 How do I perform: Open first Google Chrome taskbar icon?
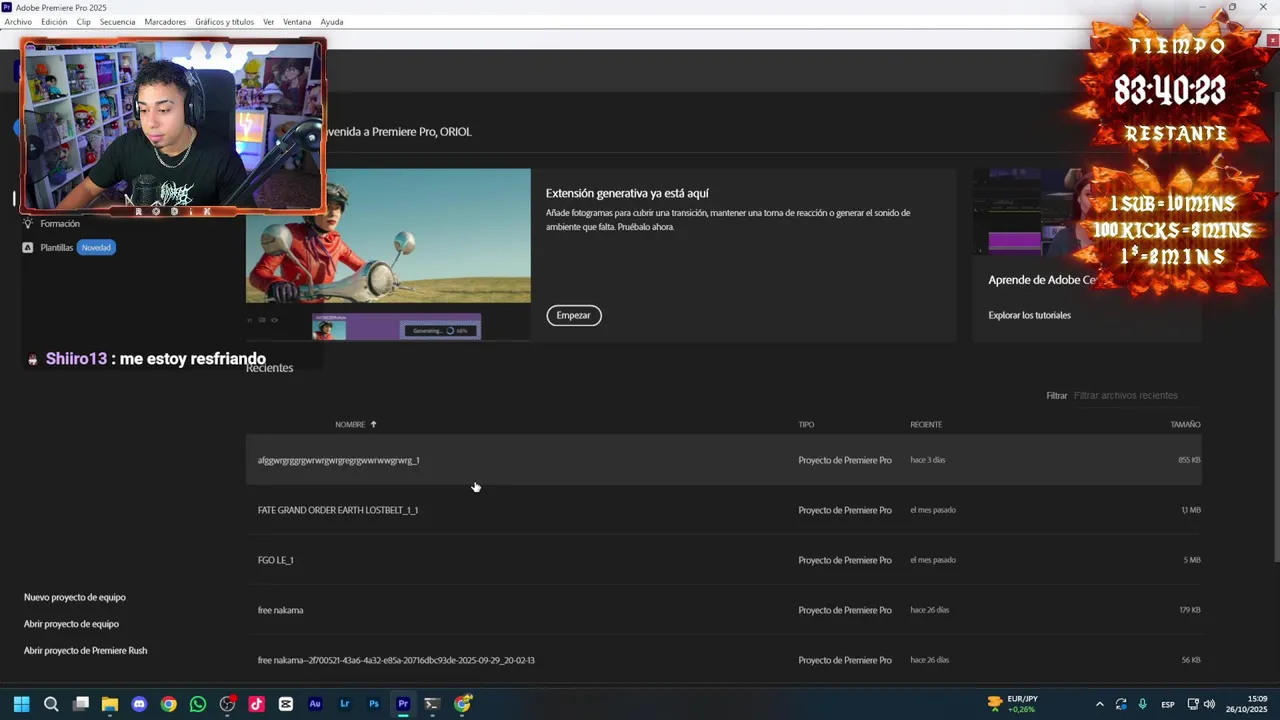pyautogui.click(x=169, y=704)
